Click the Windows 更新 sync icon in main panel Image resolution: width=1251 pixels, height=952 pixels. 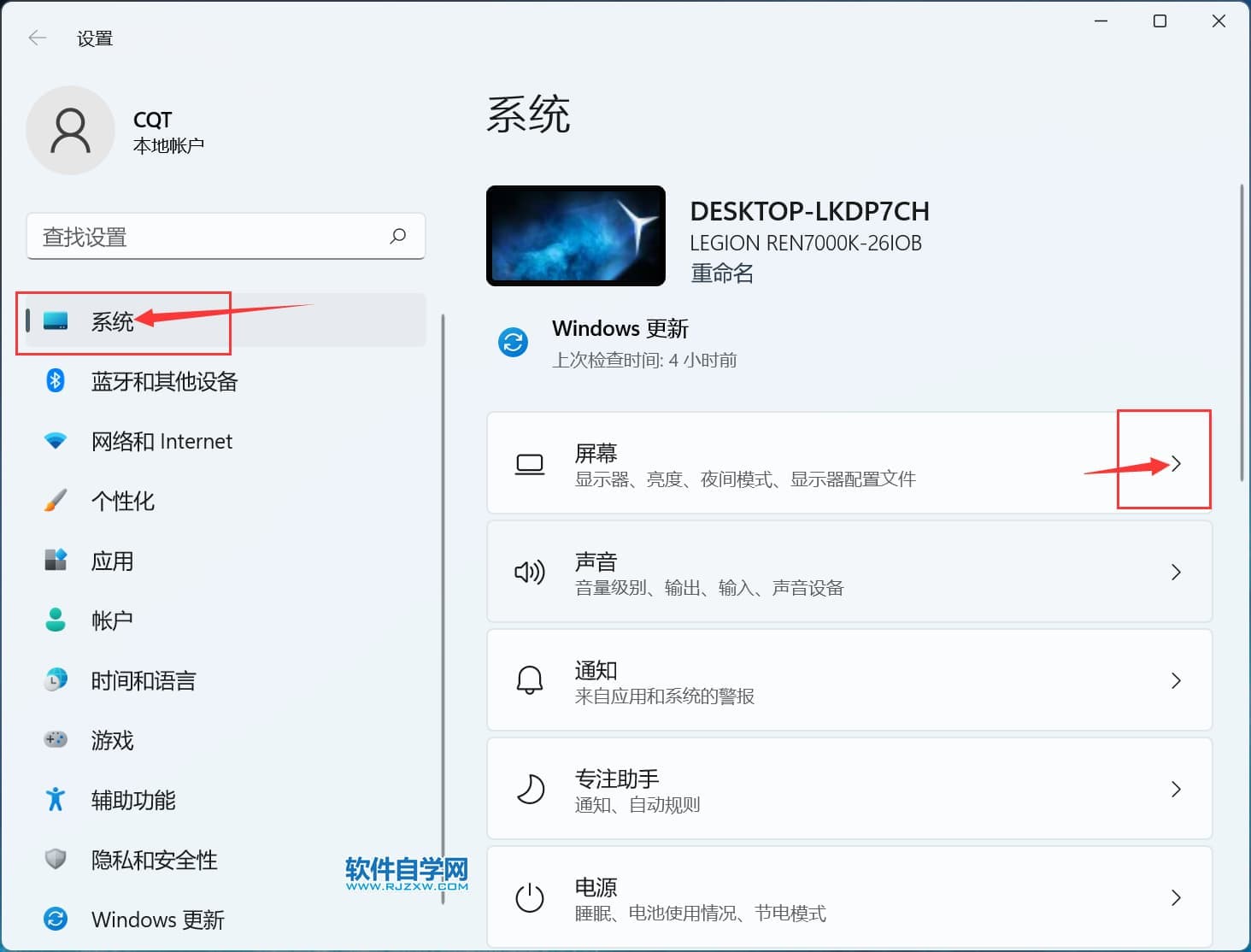tap(513, 343)
